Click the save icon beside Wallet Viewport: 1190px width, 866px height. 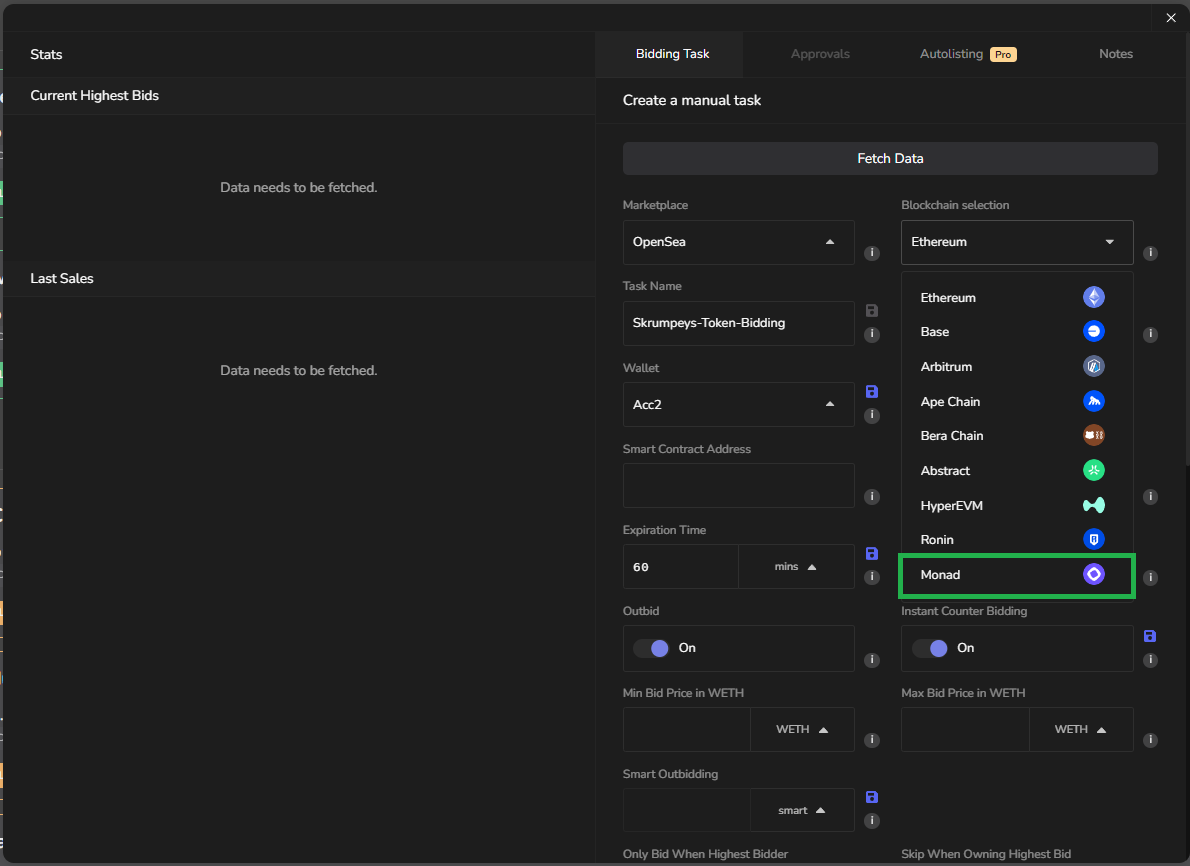(871, 391)
